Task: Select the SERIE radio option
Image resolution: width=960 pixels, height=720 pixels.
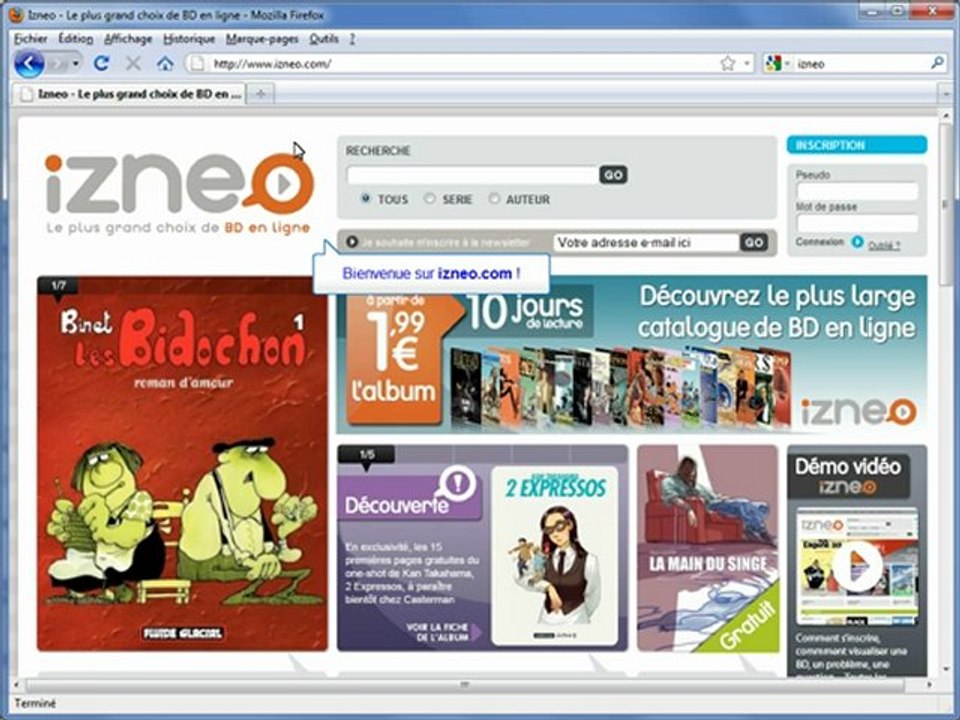Action: tap(430, 198)
